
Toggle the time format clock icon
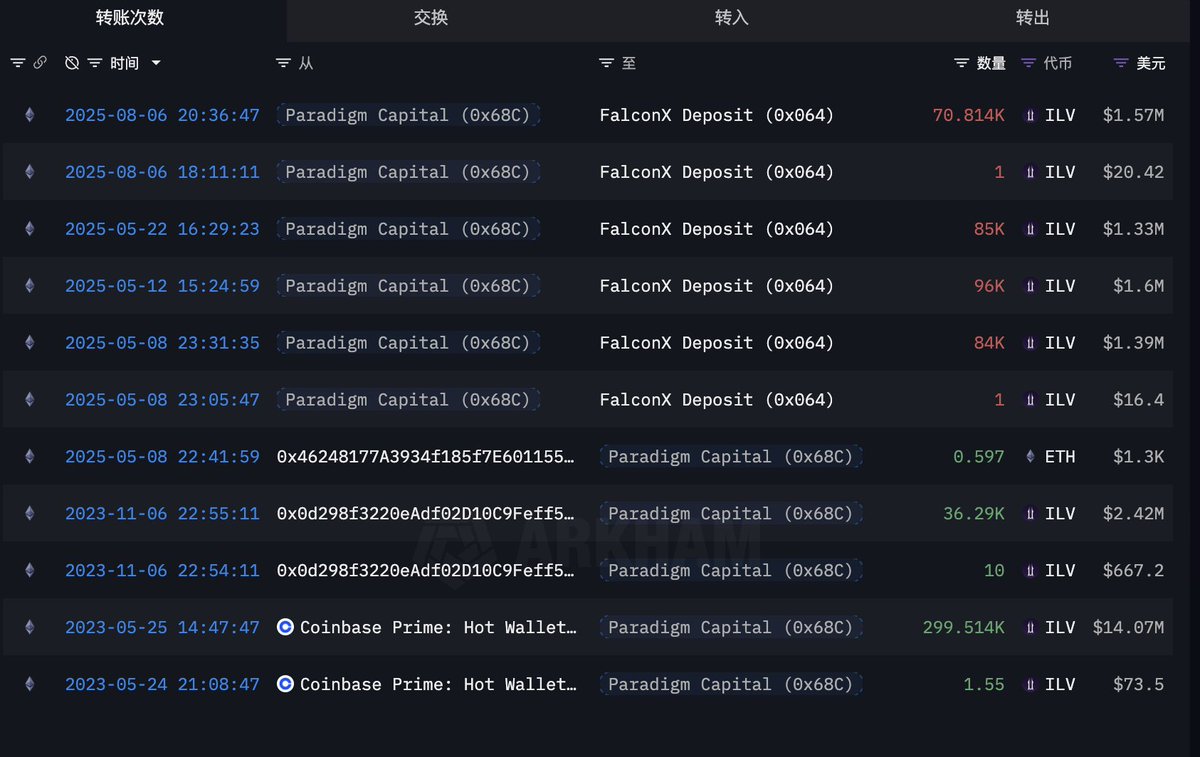click(x=72, y=63)
